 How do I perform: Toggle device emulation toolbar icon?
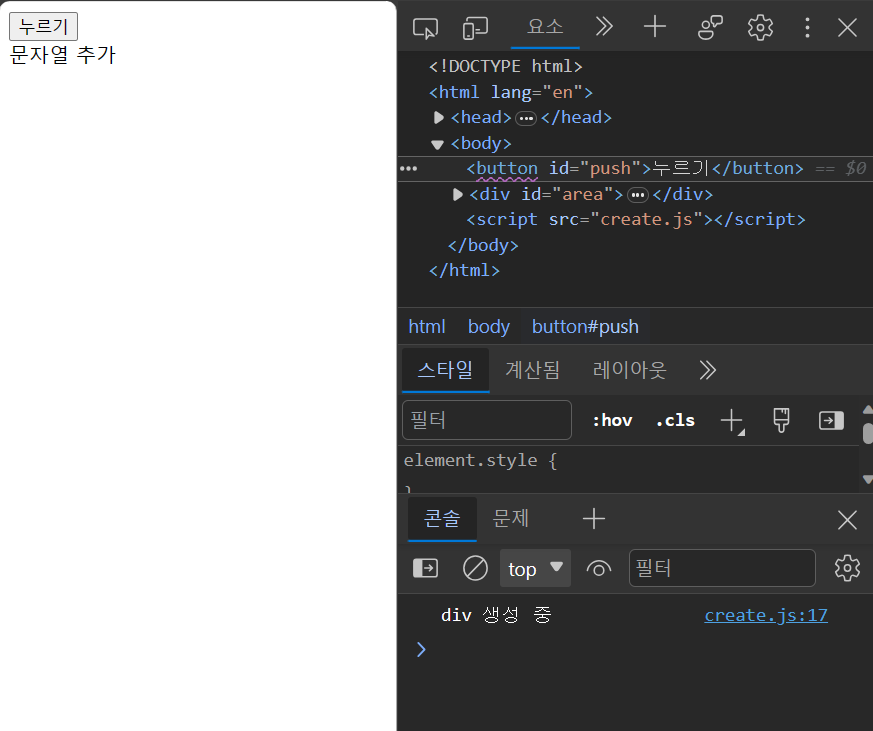point(475,27)
